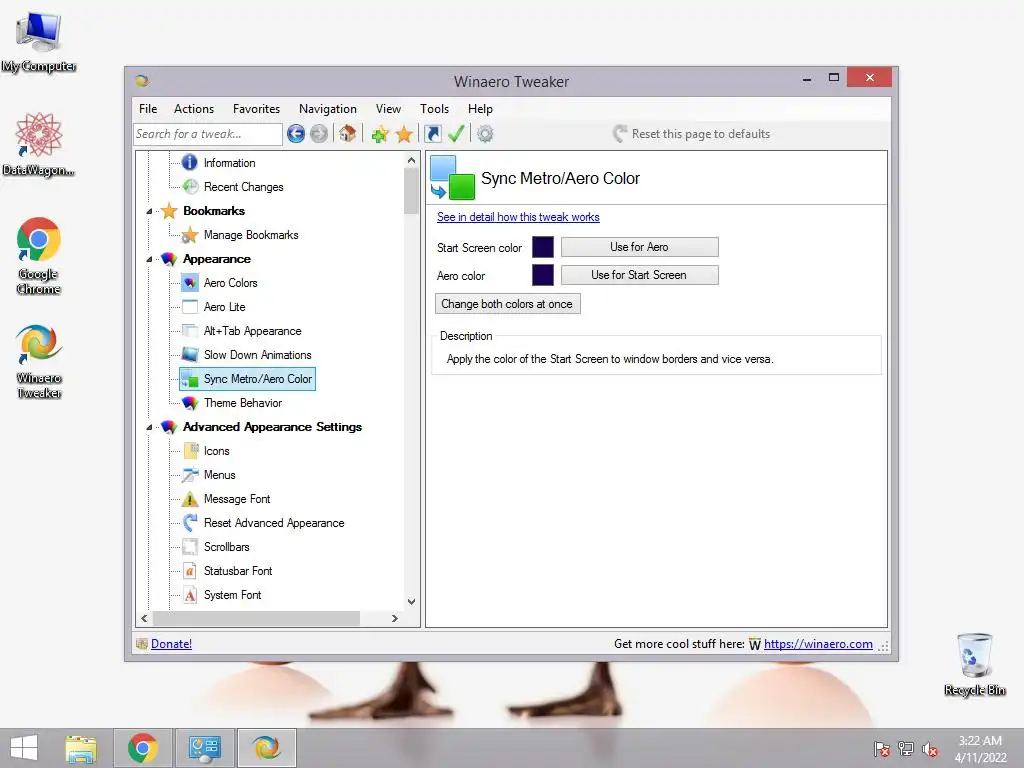Click the muted volume tray icon
Viewport: 1024px width, 768px height.
click(x=930, y=749)
